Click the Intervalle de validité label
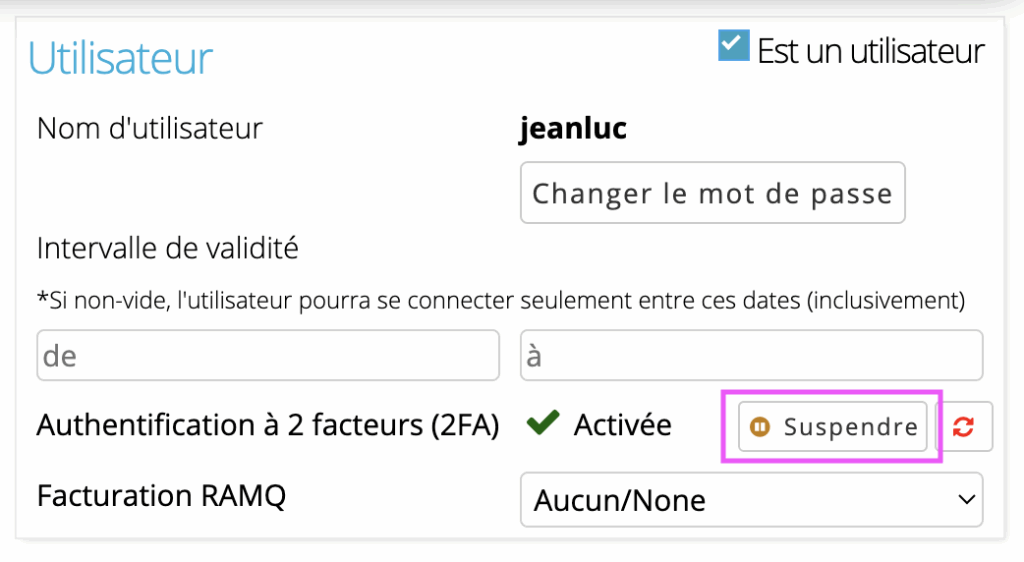The width and height of the screenshot is (1024, 562). click(168, 248)
